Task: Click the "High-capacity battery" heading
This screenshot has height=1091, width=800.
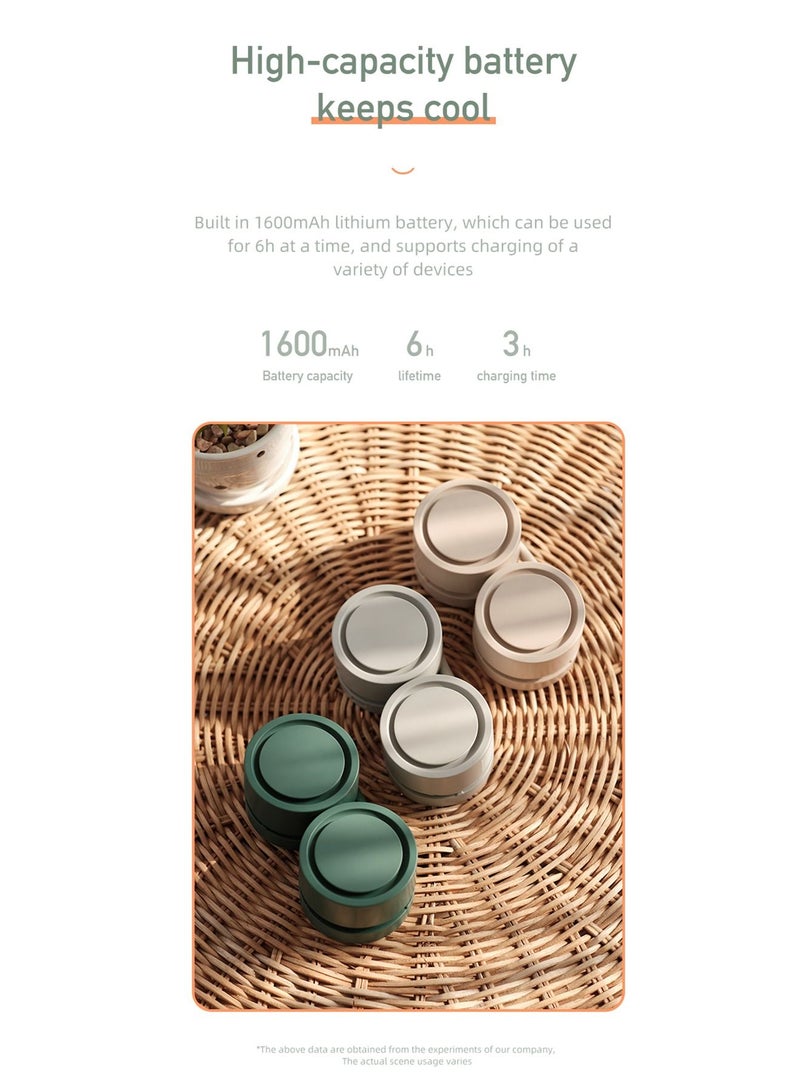Action: point(403,62)
